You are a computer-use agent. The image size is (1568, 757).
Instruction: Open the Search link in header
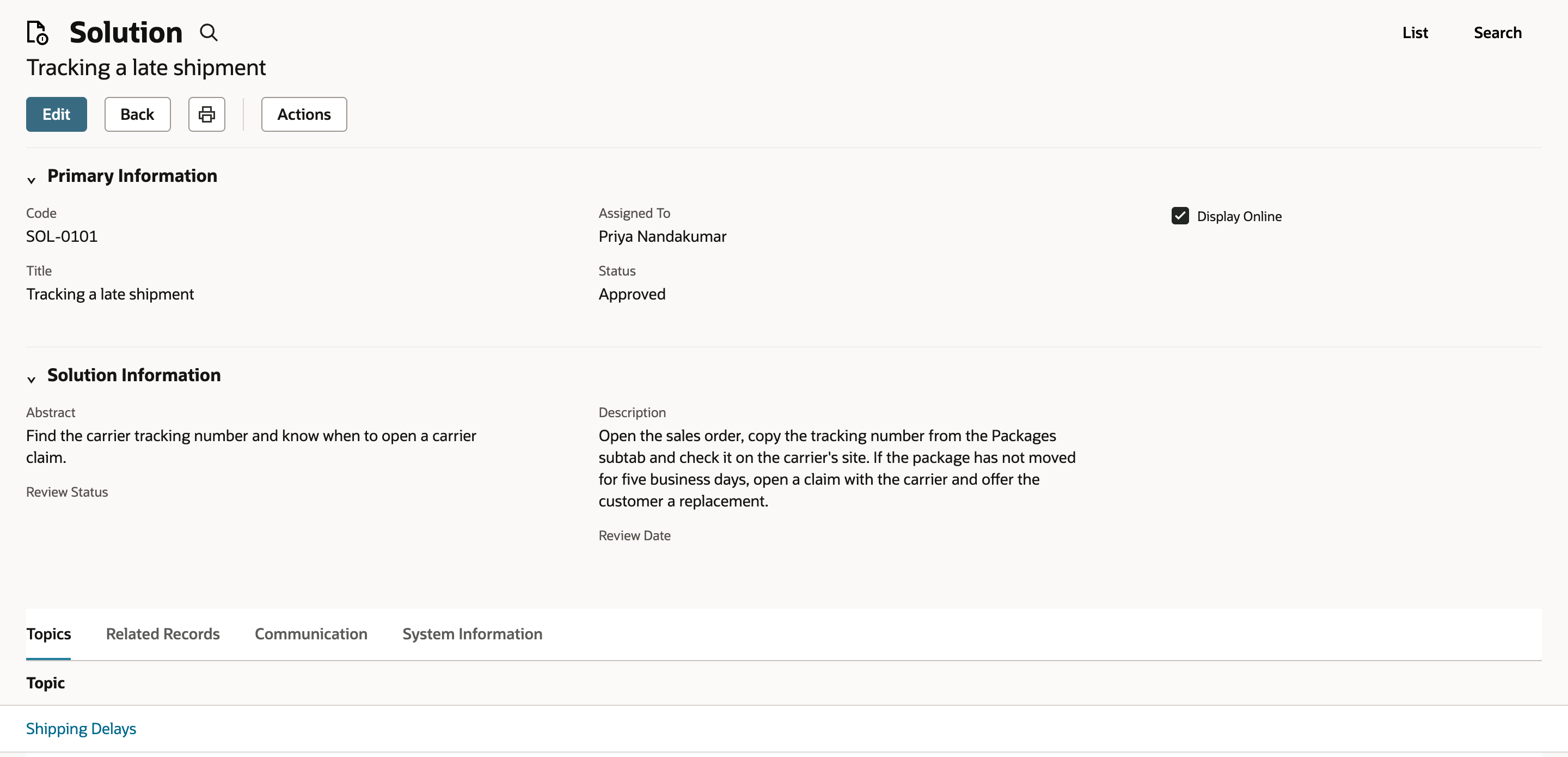coord(1497,32)
